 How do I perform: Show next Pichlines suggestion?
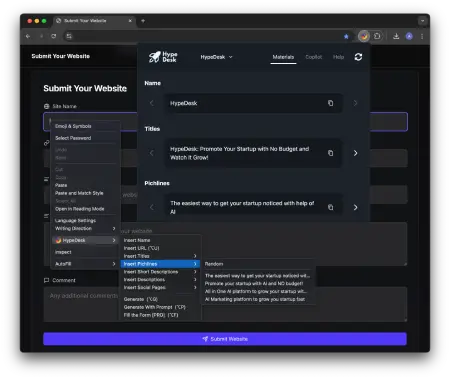tap(355, 207)
